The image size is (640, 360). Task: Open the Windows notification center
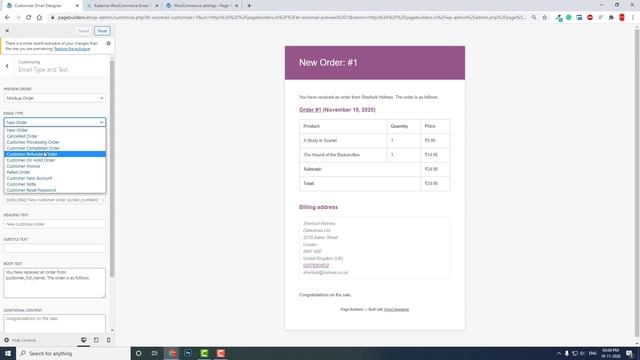[629, 353]
